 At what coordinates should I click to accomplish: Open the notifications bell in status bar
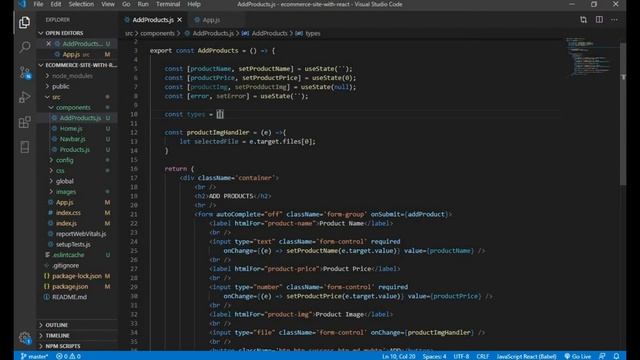coord(616,356)
